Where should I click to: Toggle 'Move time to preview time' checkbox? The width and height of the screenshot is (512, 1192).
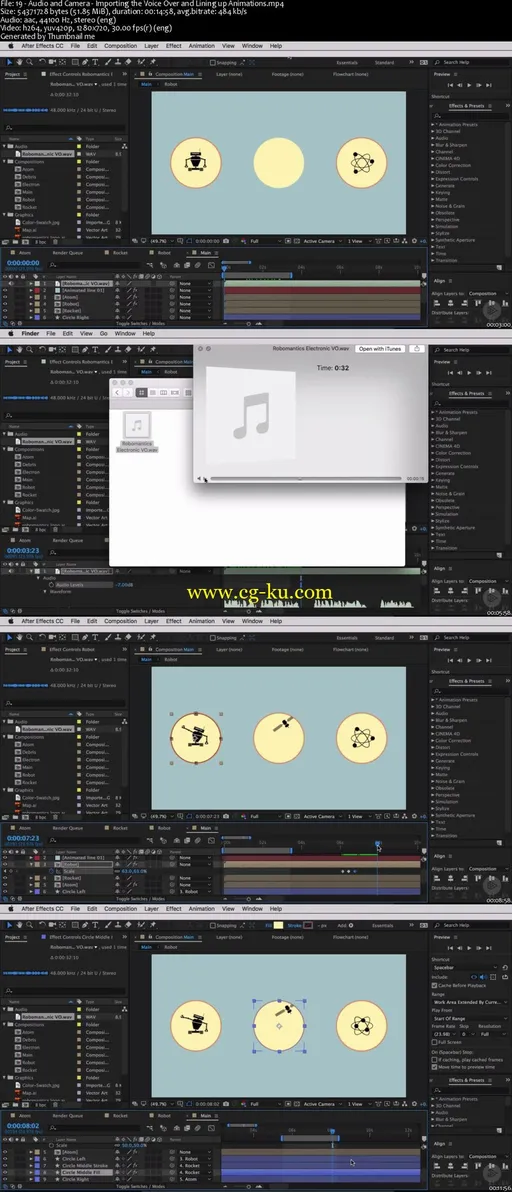click(434, 1067)
